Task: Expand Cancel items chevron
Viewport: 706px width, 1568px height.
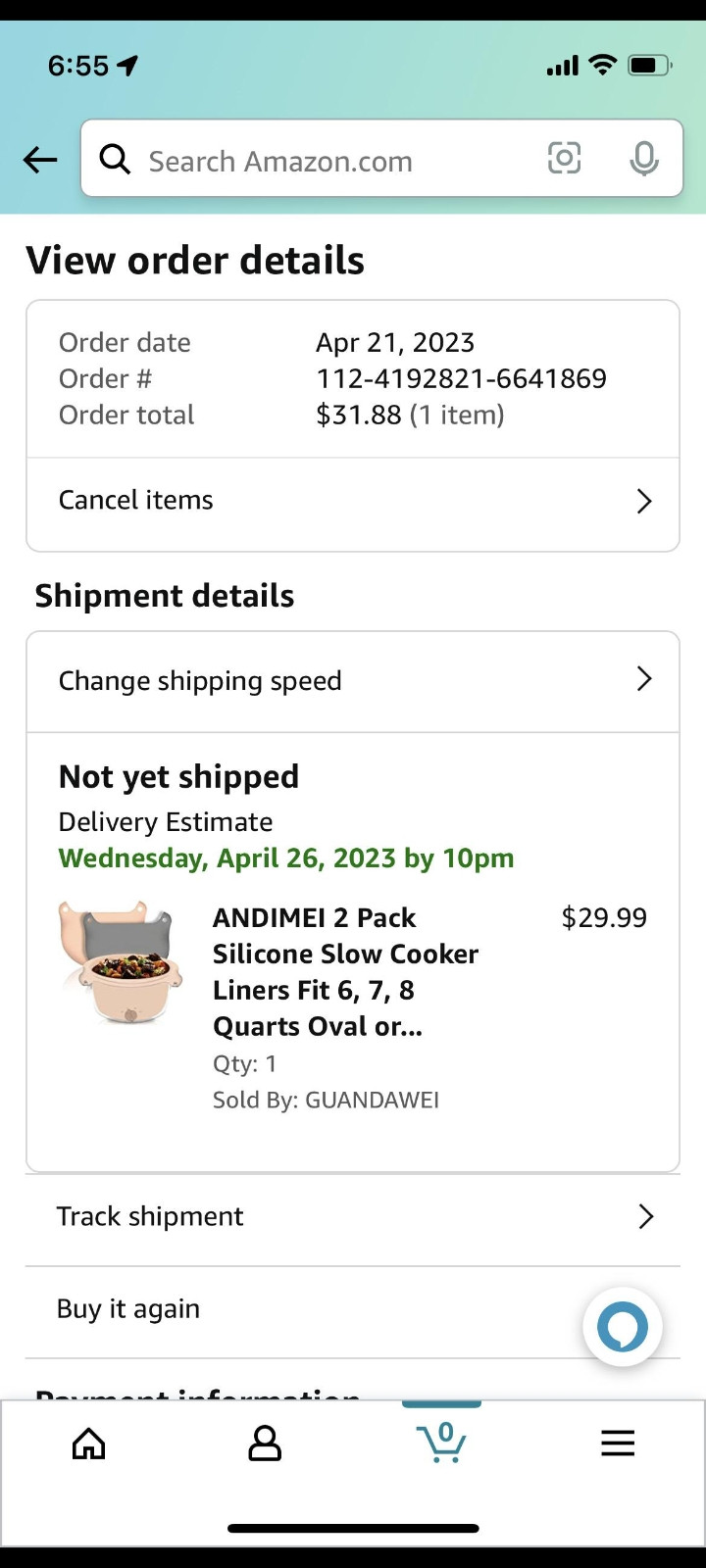Action: pyautogui.click(x=644, y=502)
